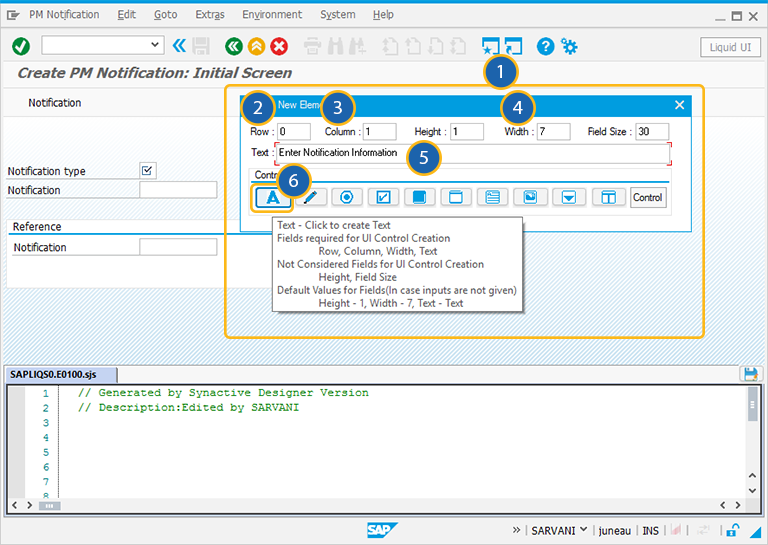Click the Height input field
The width and height of the screenshot is (768, 545).
point(467,131)
